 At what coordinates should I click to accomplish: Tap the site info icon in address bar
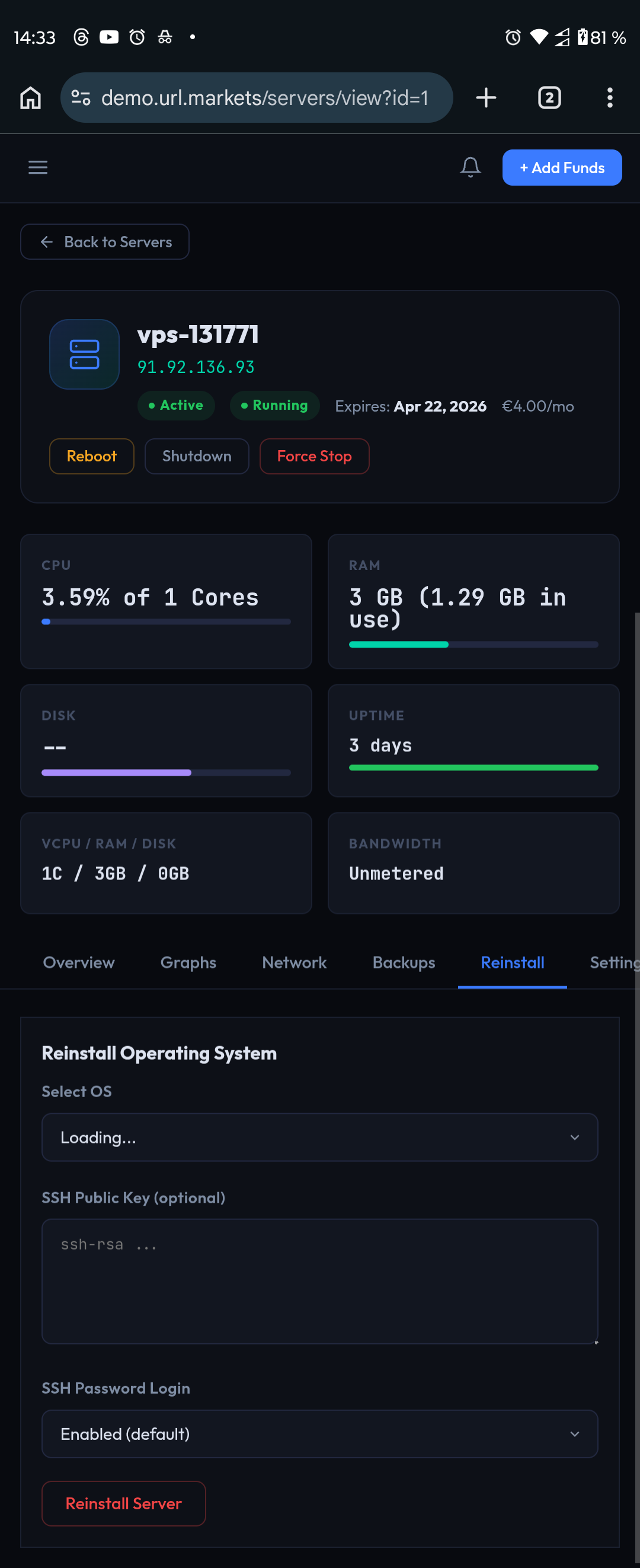coord(81,97)
